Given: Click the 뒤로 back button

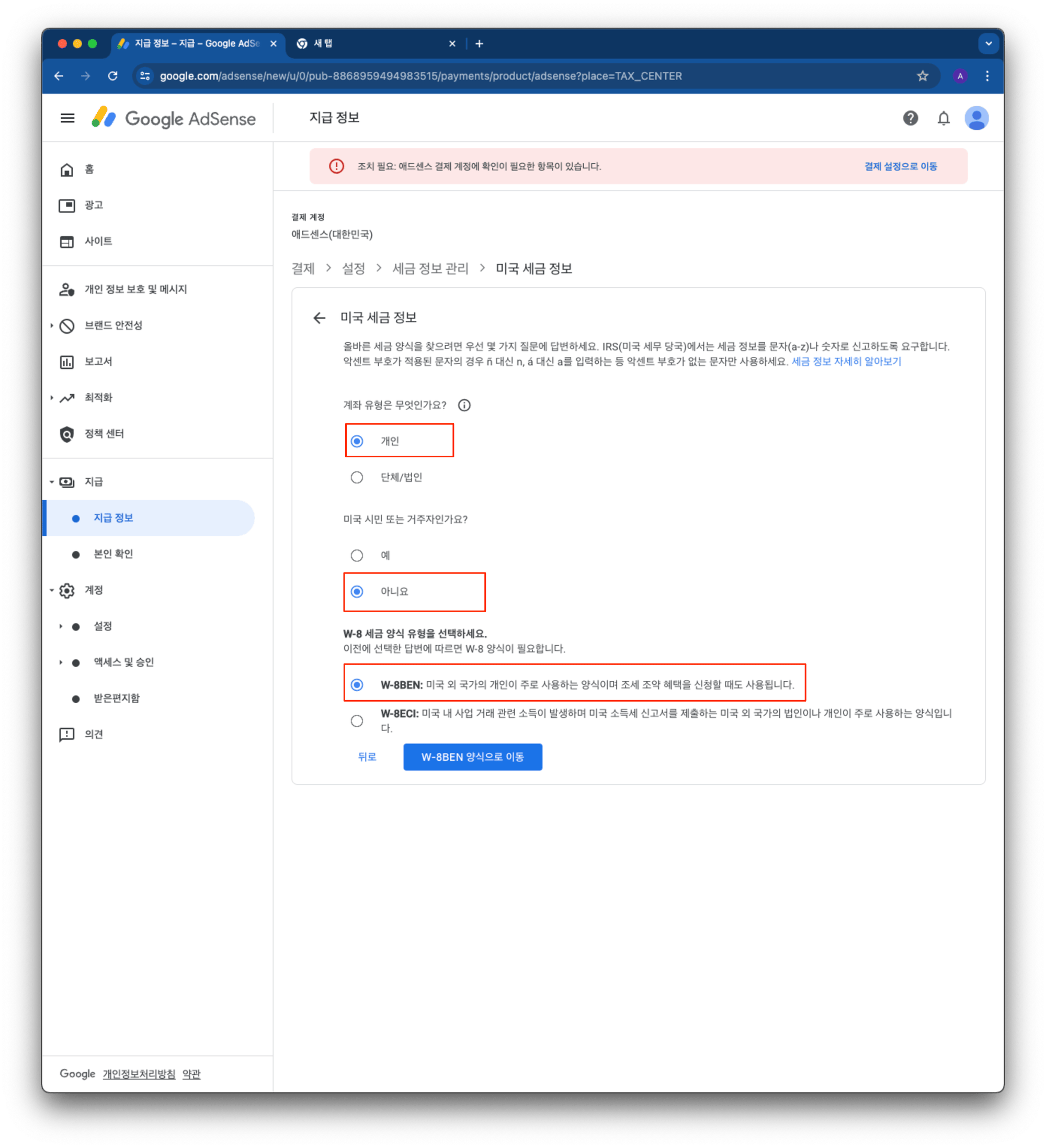Looking at the screenshot, I should pyautogui.click(x=367, y=757).
